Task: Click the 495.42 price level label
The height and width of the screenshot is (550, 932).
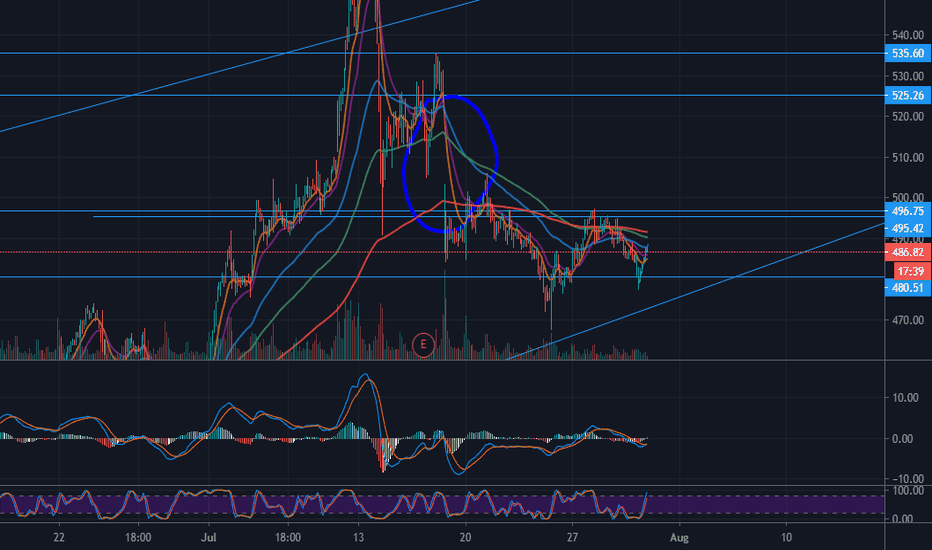Action: coord(908,228)
